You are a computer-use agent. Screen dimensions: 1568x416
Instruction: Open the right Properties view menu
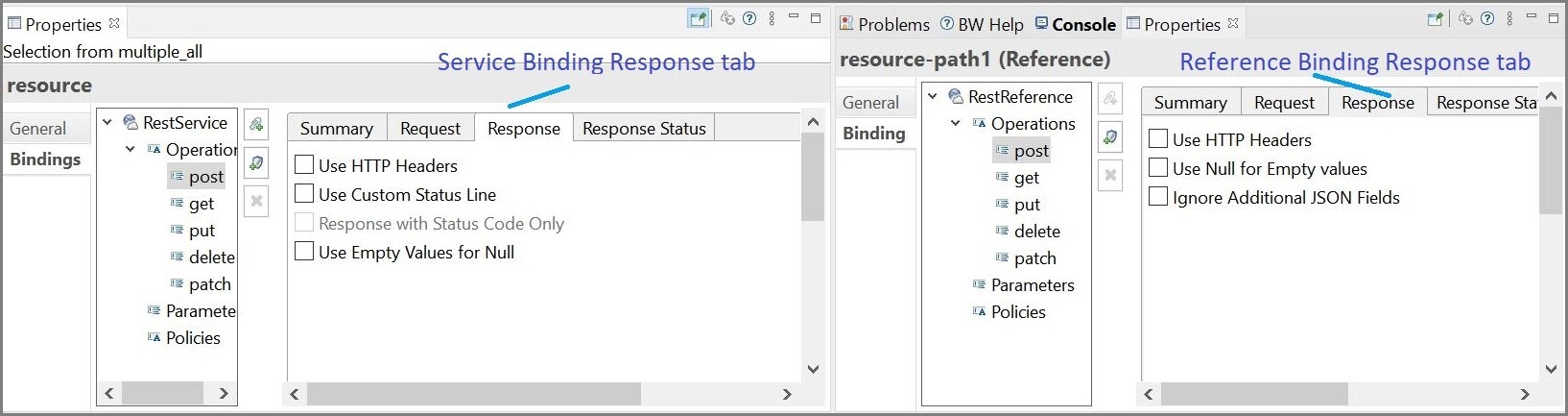(x=1509, y=18)
